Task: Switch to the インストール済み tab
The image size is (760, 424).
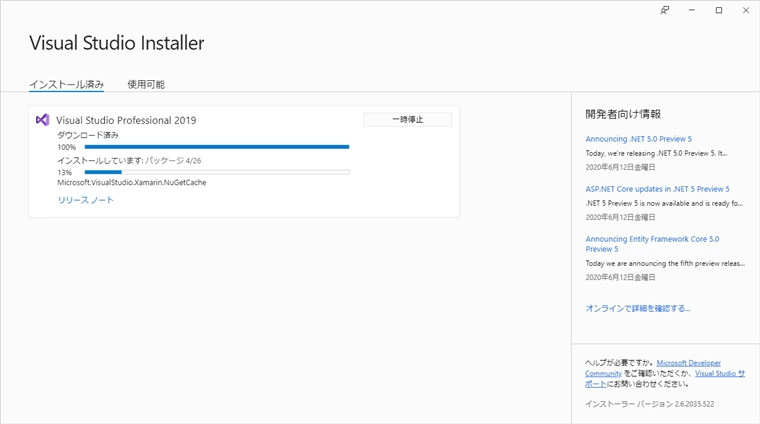Action: pyautogui.click(x=66, y=84)
